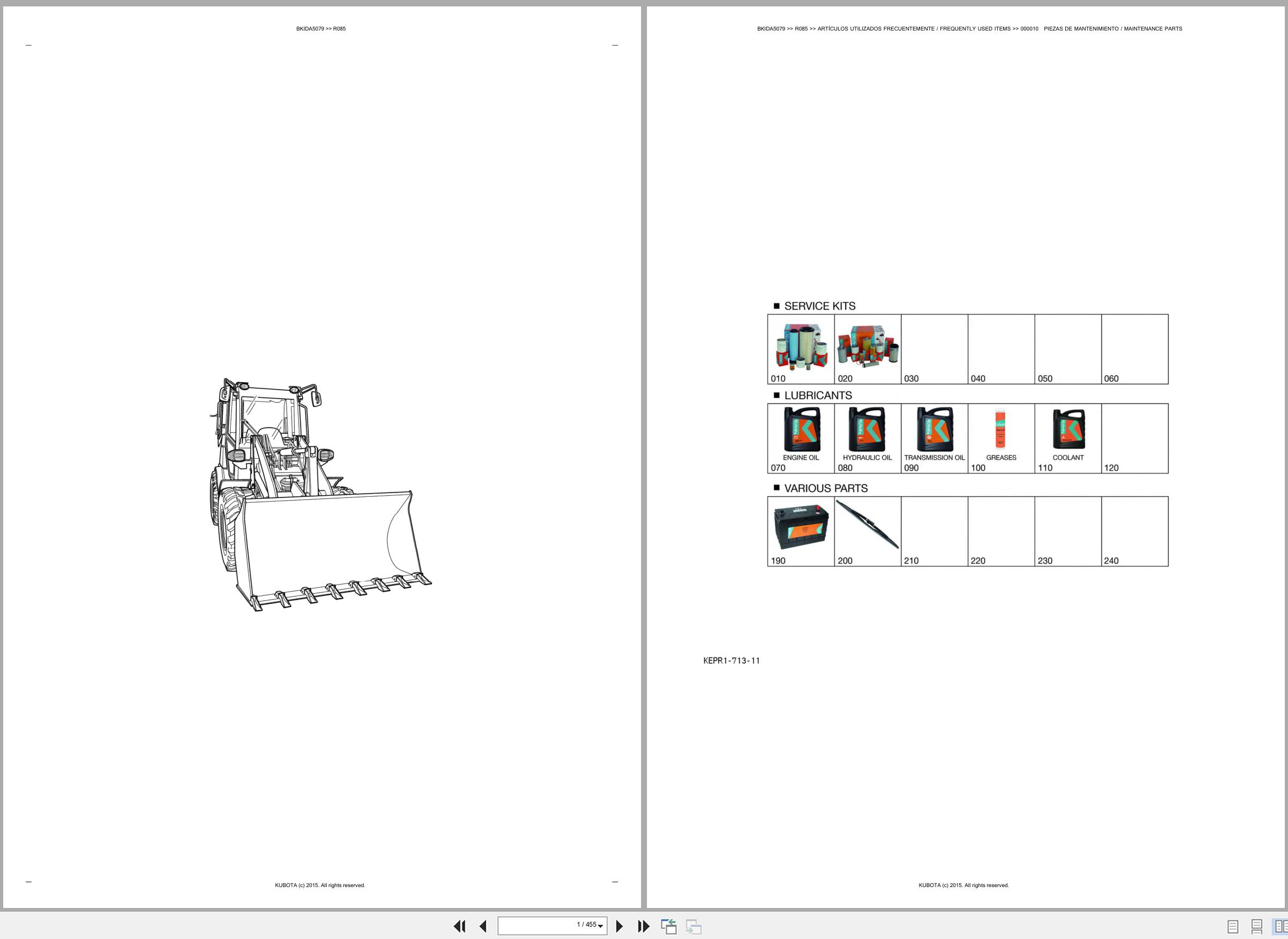
Task: Click empty cell labeled 030
Action: (935, 349)
